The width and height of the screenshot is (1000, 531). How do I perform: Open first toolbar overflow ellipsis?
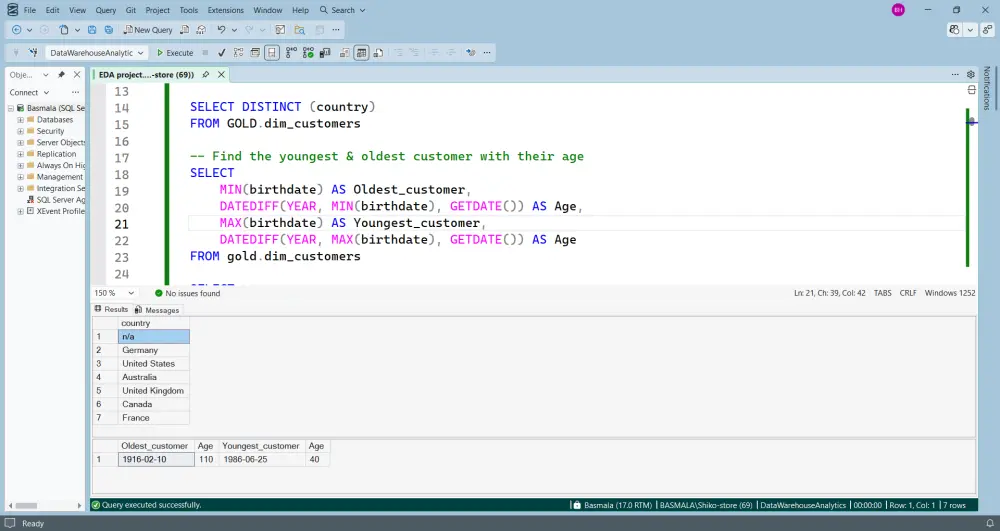(336, 30)
